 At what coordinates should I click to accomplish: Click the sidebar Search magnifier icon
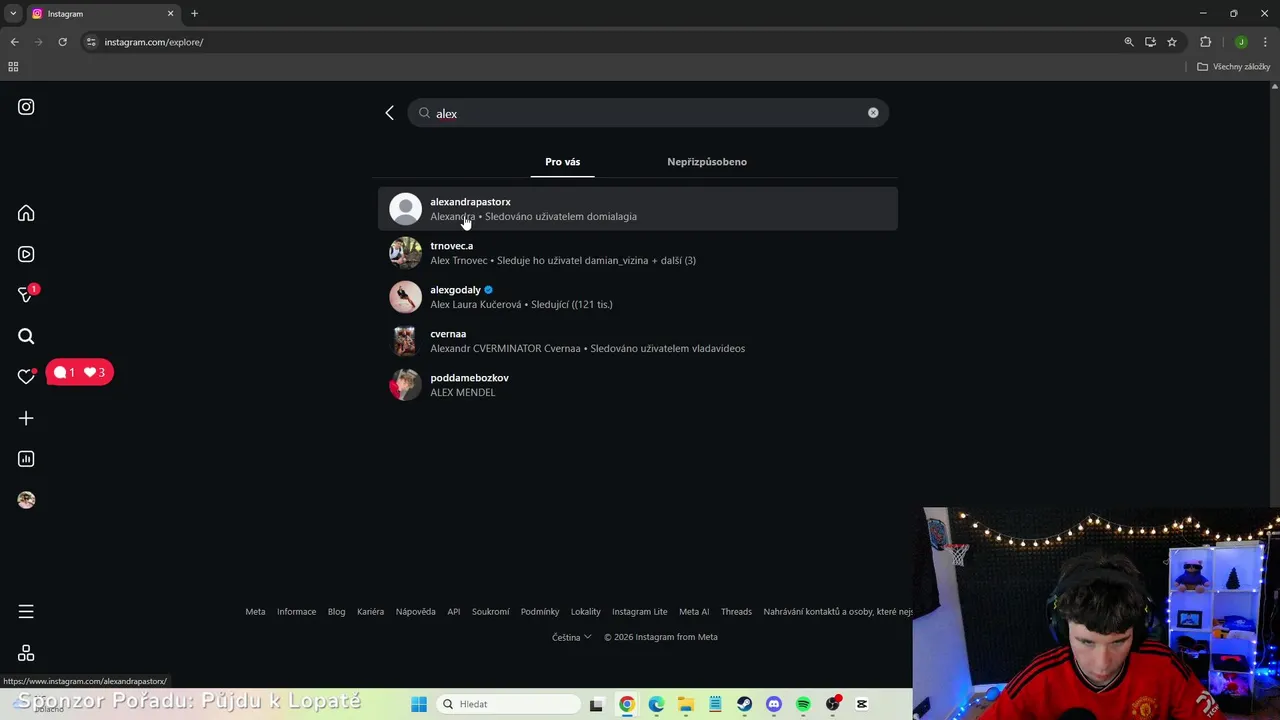26,336
